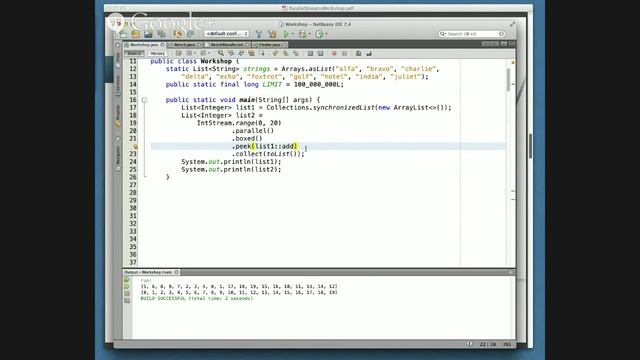The image size is (640, 360).
Task: Toggle Rectangular Selection in editor toolbar
Action: pyautogui.click(x=262, y=53)
